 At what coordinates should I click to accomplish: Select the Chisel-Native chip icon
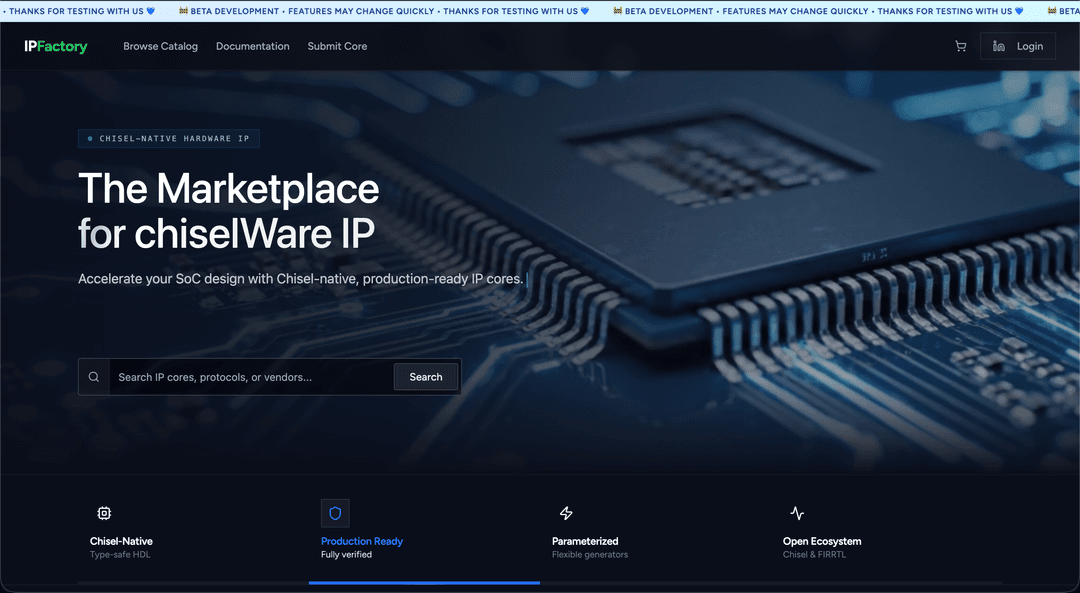[104, 513]
